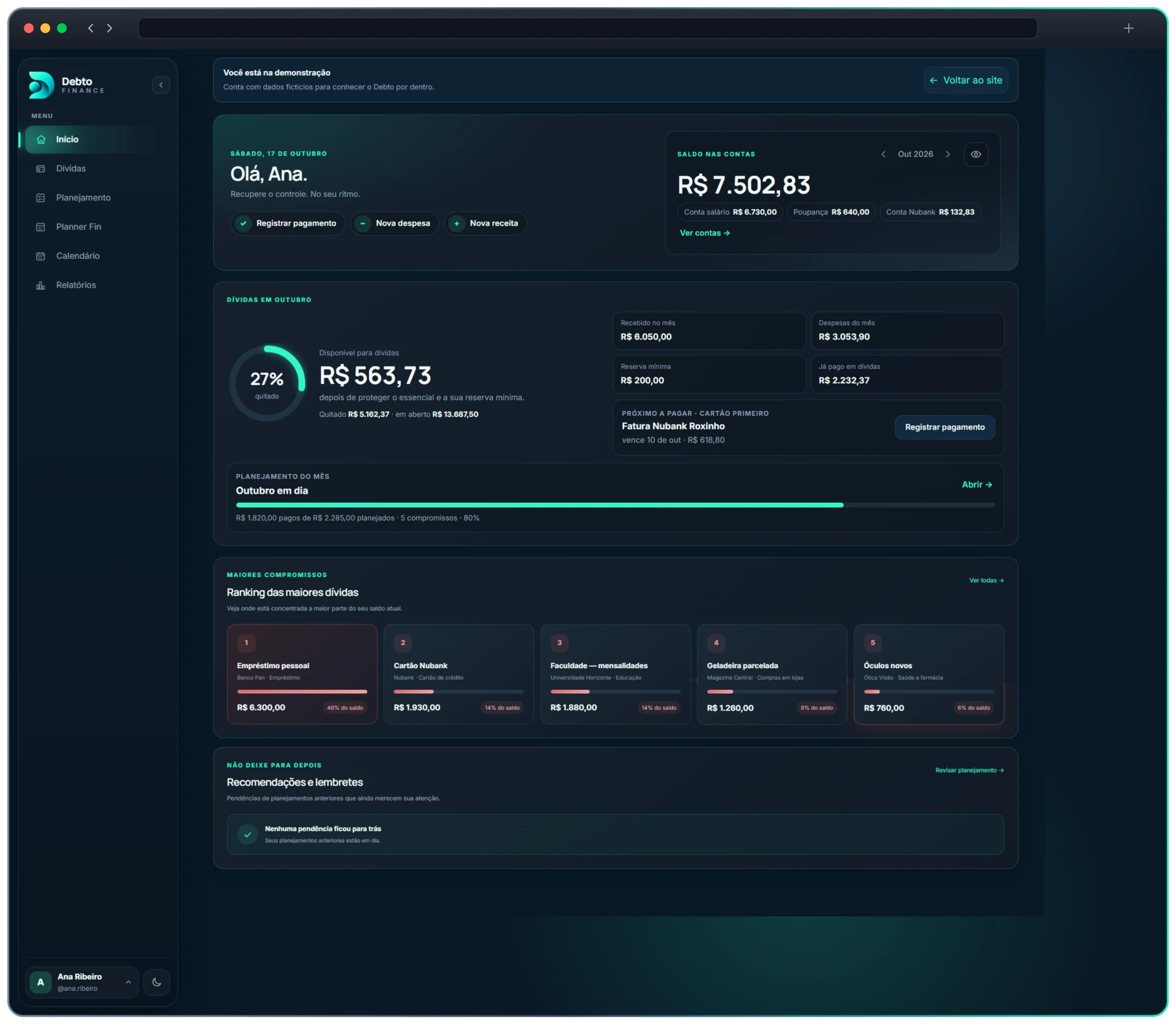Click the Ana Ribeiro avatar letter A

pyautogui.click(x=40, y=982)
